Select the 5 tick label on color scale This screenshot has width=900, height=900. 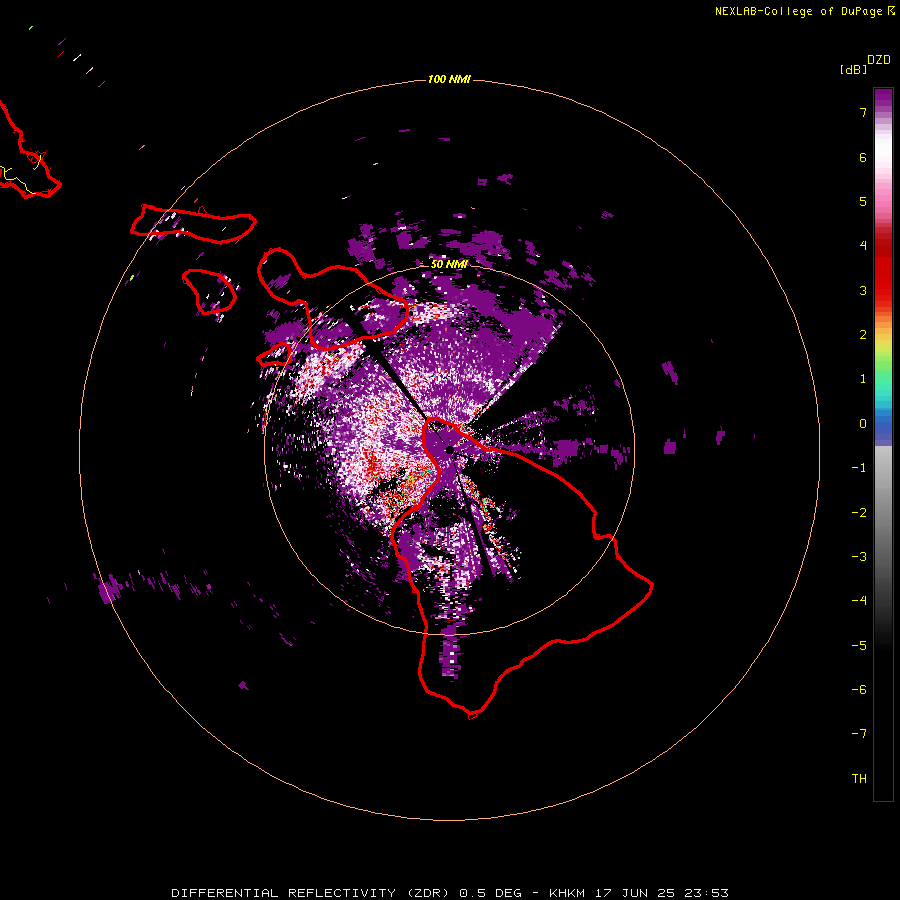pyautogui.click(x=863, y=201)
